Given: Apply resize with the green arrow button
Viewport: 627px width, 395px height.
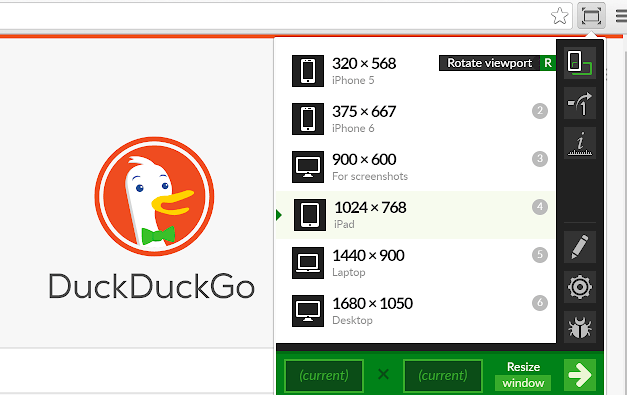Looking at the screenshot, I should [580, 375].
